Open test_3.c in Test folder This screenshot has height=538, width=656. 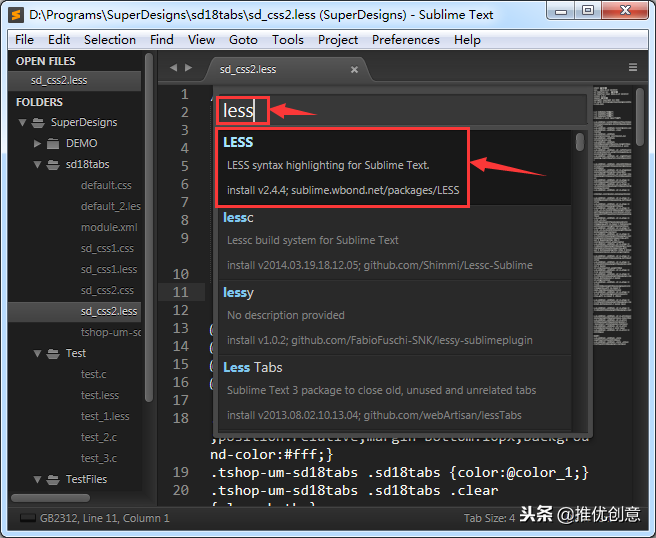tap(99, 458)
